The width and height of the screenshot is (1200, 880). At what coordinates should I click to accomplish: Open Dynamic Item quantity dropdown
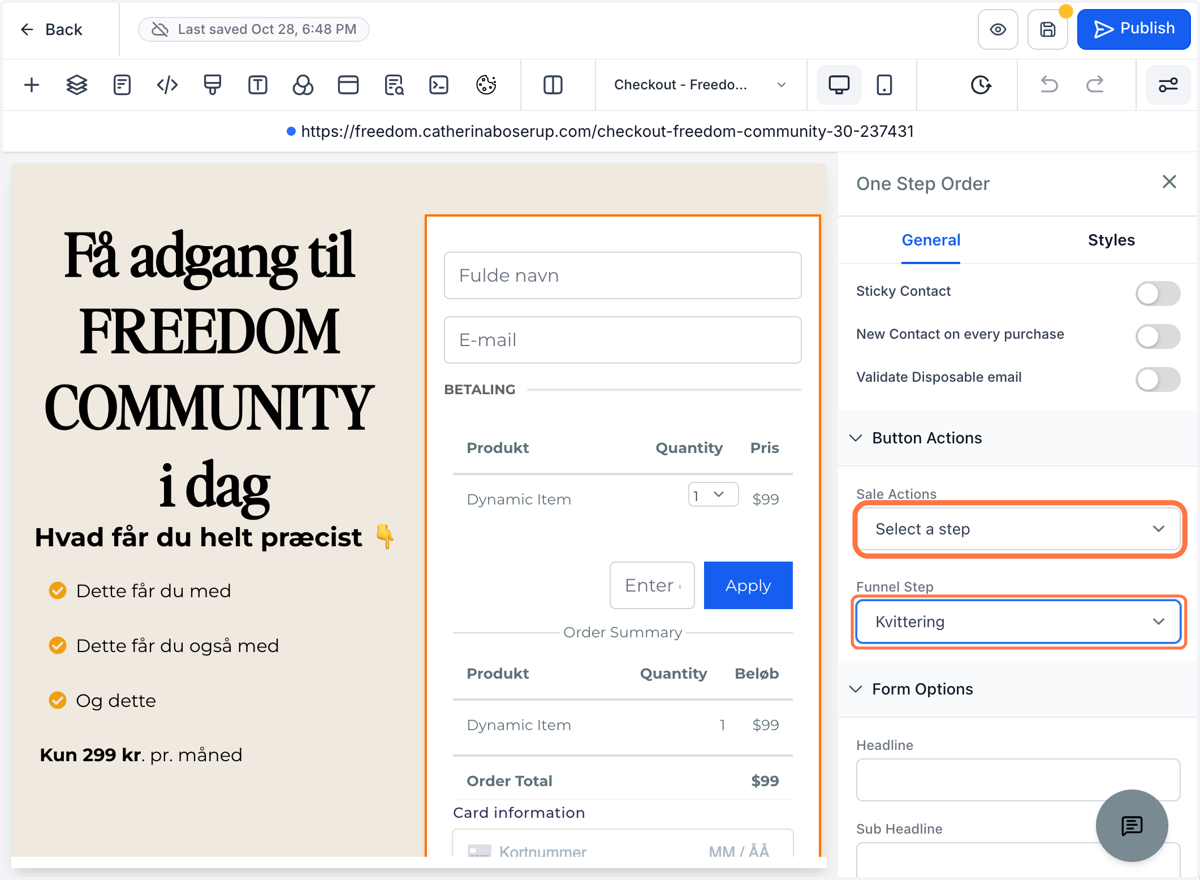(x=713, y=494)
